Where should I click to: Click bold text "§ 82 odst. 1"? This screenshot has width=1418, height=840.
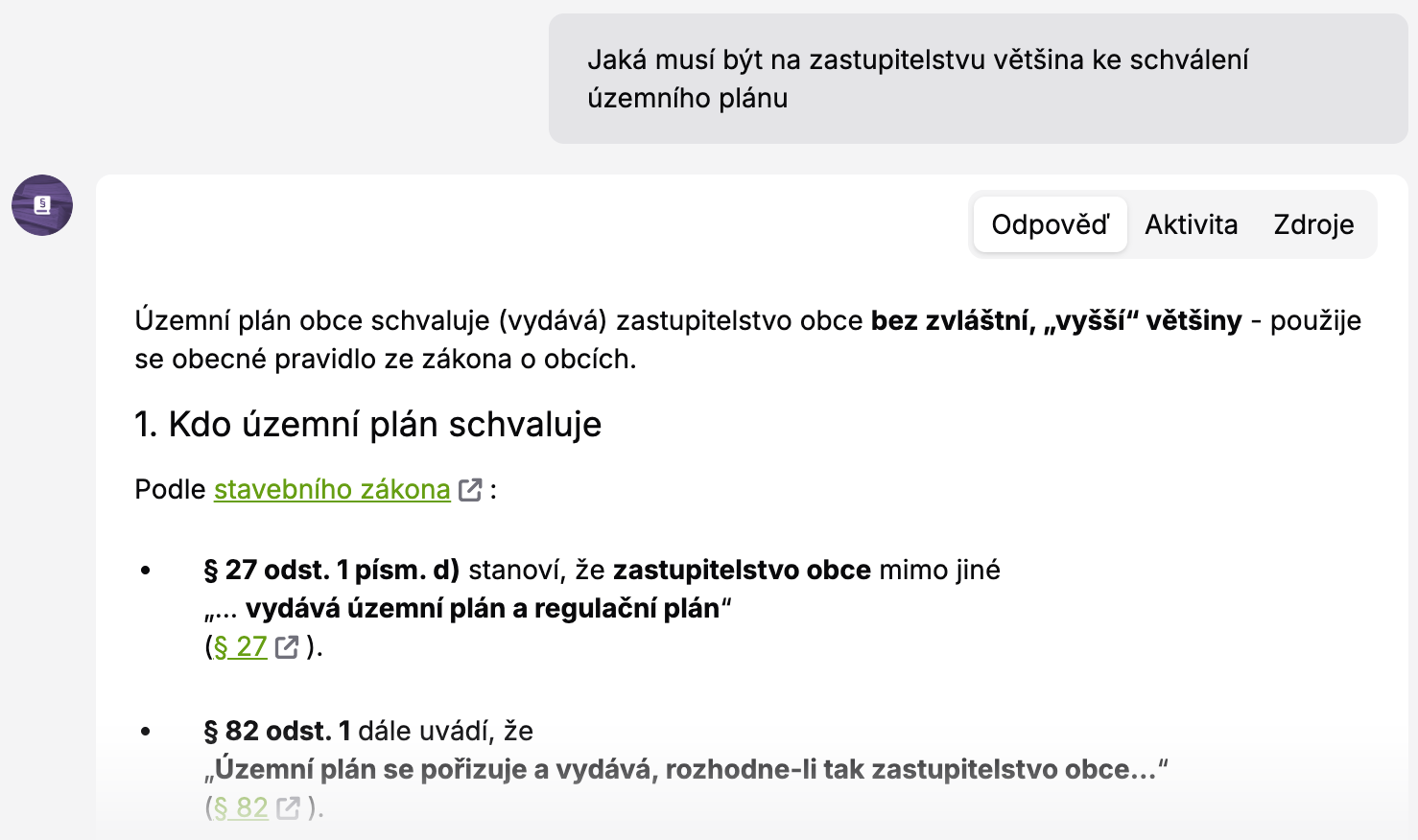[x=277, y=732]
